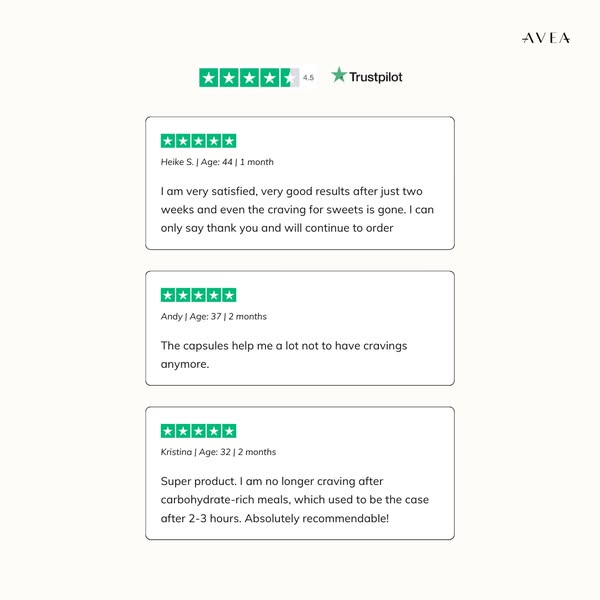Viewport: 600px width, 600px height.
Task: Click the 4.5 overall star rating bar
Action: click(248, 77)
